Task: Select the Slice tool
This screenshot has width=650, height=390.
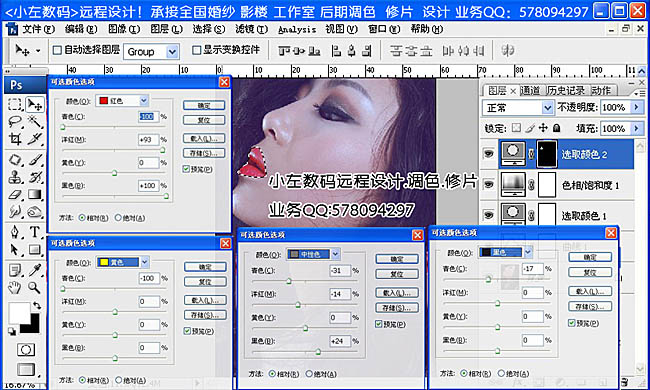Action: tap(34, 139)
